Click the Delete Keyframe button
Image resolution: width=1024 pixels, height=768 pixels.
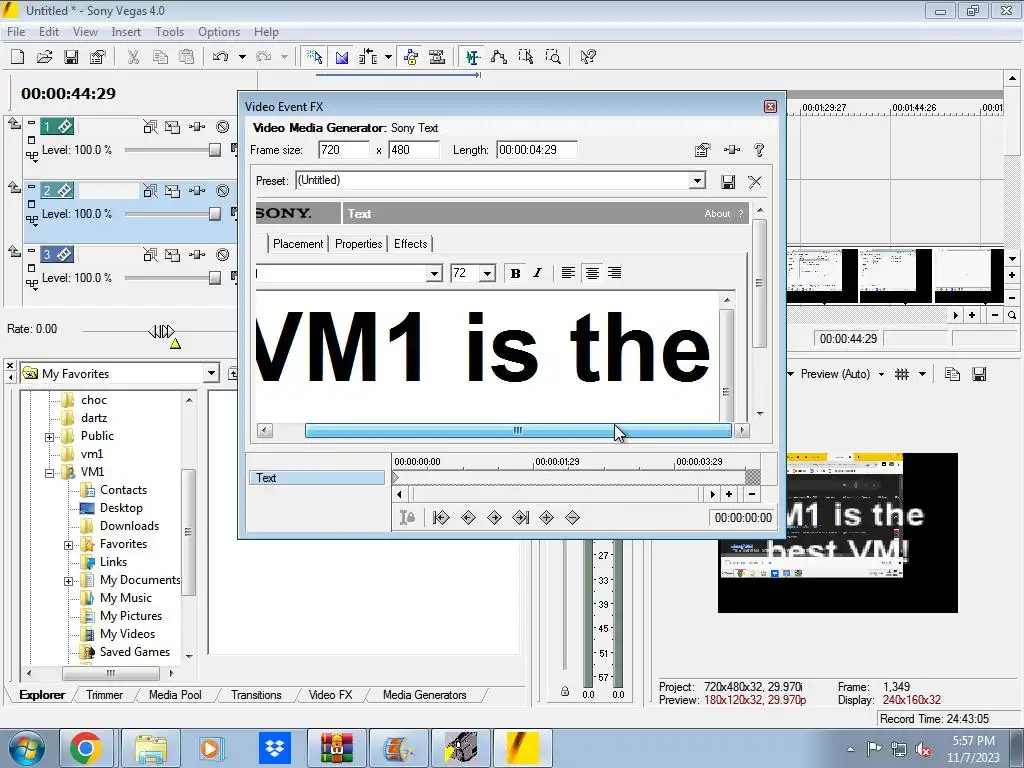tap(573, 518)
